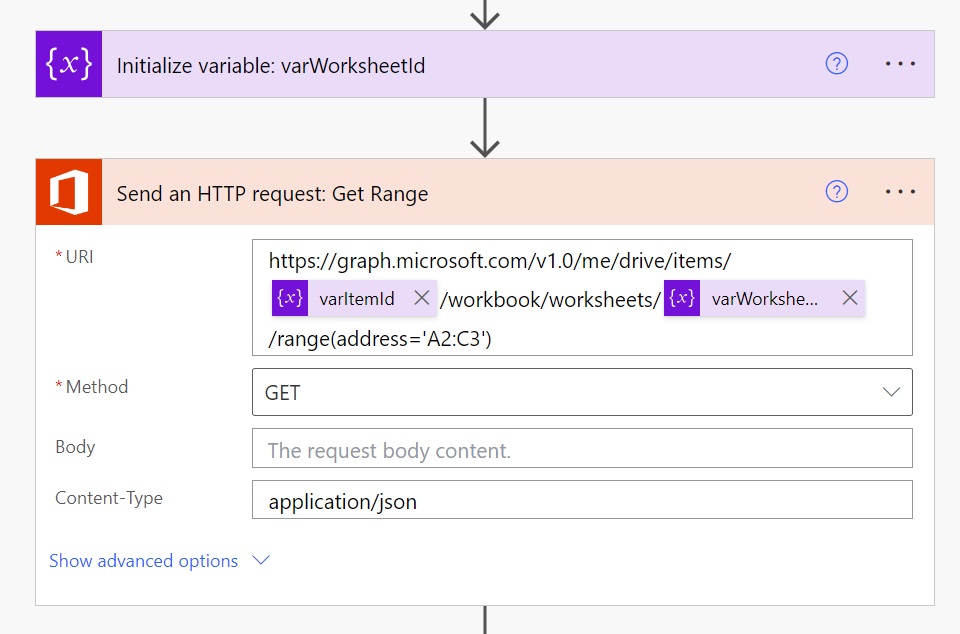The width and height of the screenshot is (960, 634).
Task: Select the varItemId dynamic content token
Action: 356,298
